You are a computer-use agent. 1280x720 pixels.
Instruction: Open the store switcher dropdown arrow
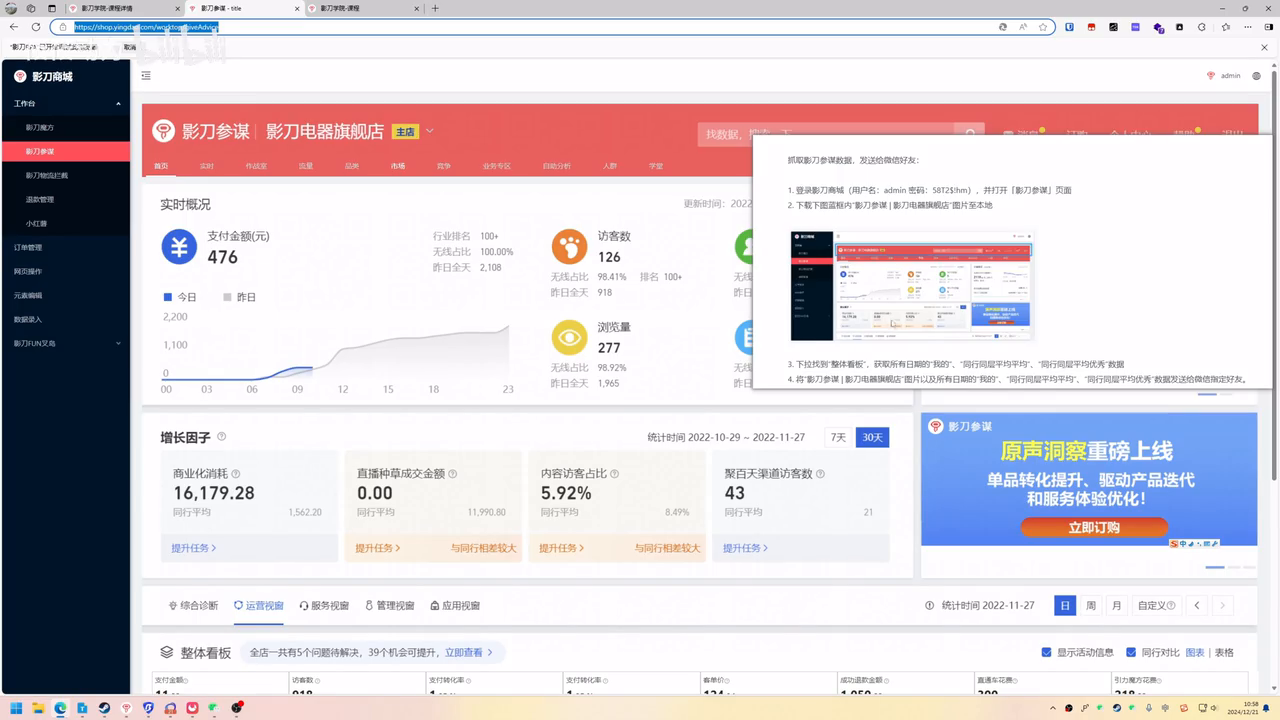pyautogui.click(x=430, y=131)
